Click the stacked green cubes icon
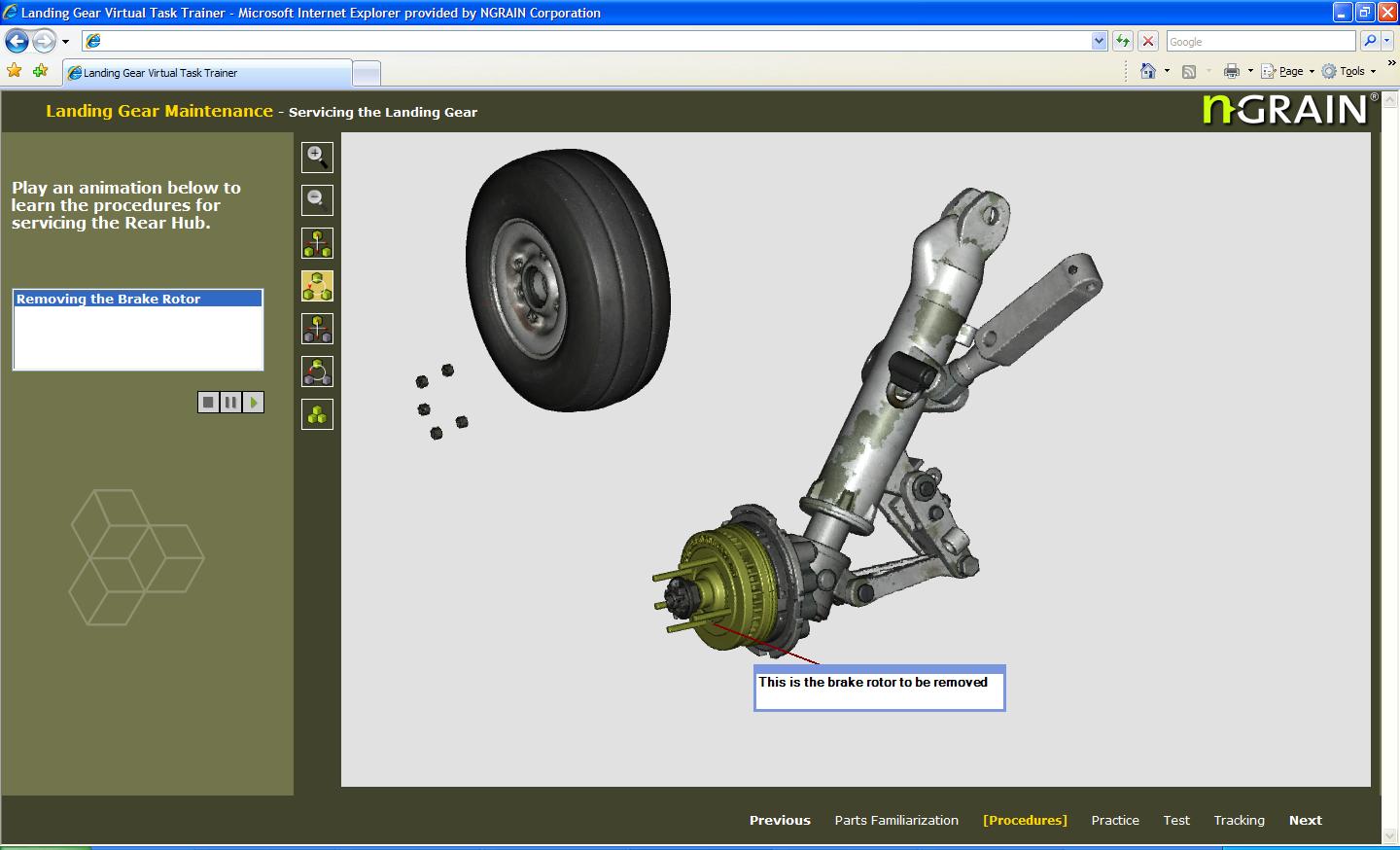The height and width of the screenshot is (850, 1400). [317, 414]
